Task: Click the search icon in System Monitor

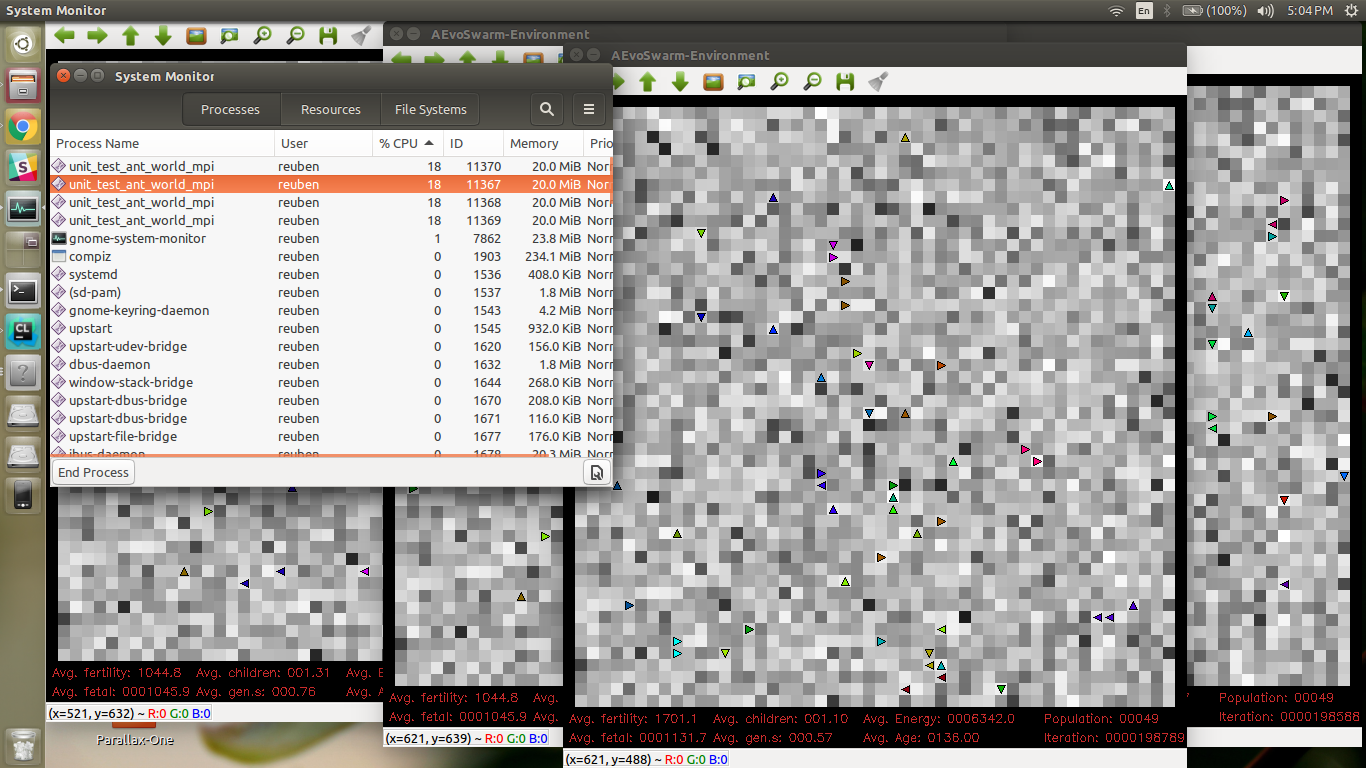Action: [547, 110]
